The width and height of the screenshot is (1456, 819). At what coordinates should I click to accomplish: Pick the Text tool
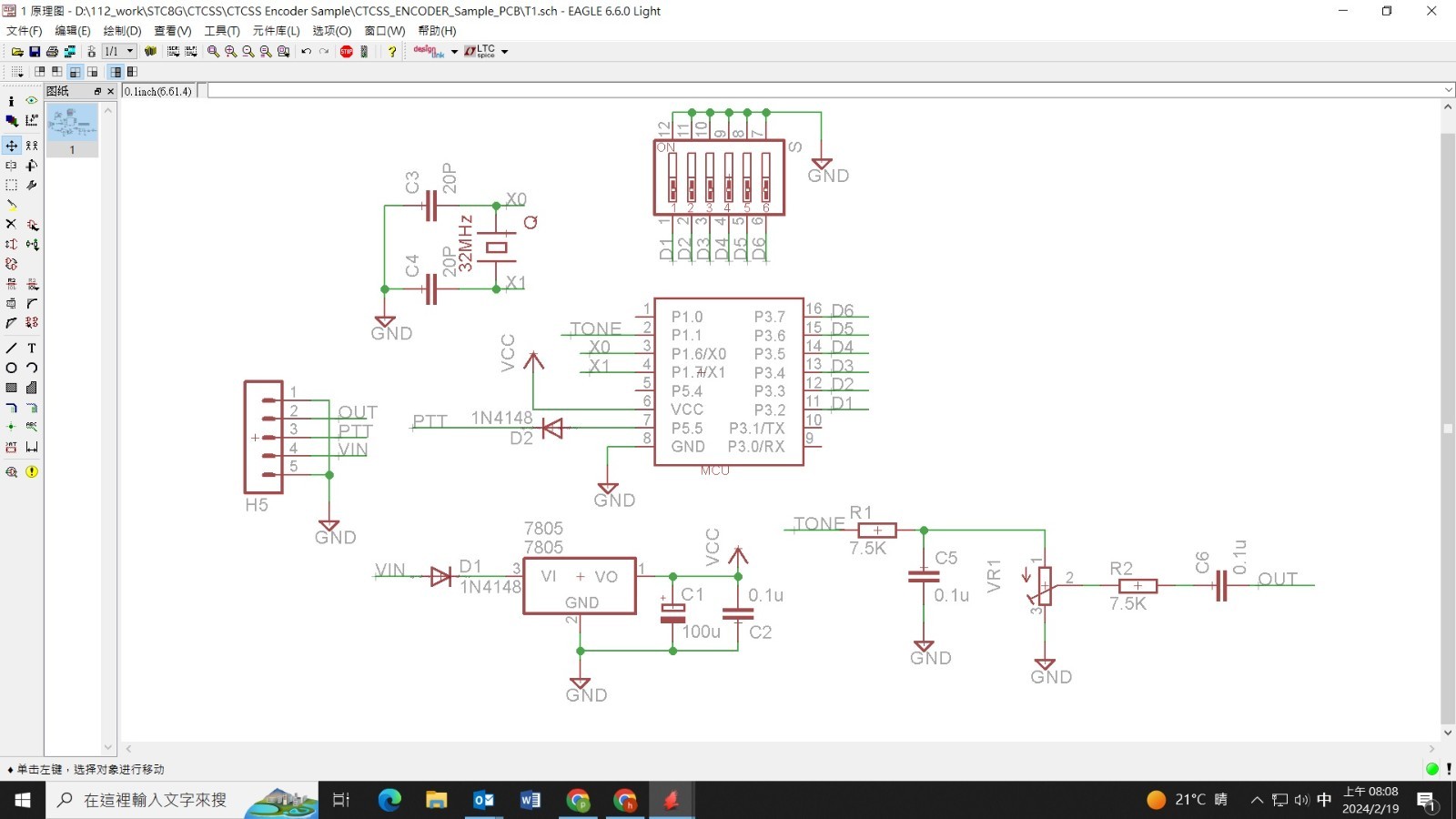(31, 347)
